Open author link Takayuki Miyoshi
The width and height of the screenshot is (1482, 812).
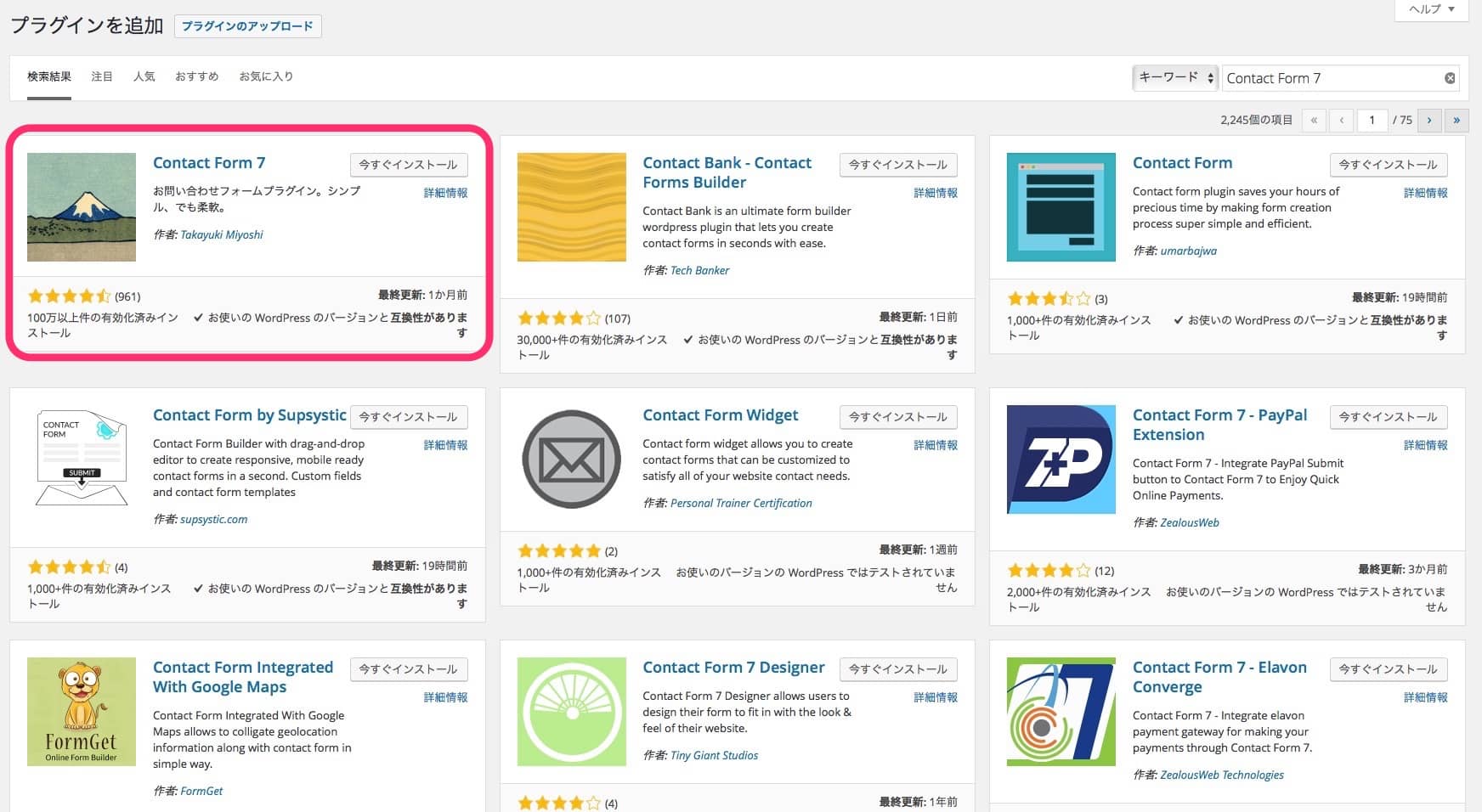pyautogui.click(x=222, y=234)
